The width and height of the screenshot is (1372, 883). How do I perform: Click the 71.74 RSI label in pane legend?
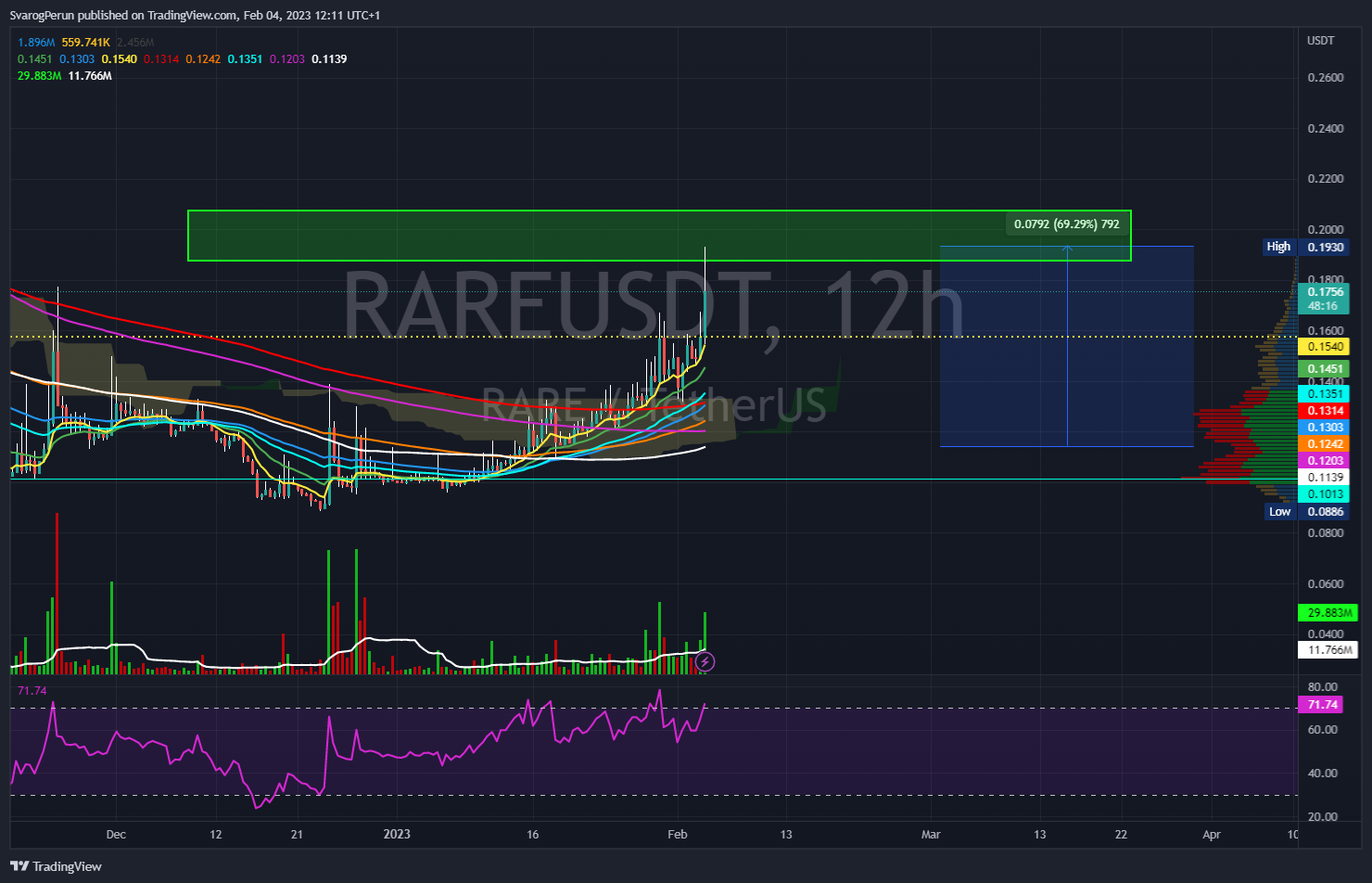point(32,691)
